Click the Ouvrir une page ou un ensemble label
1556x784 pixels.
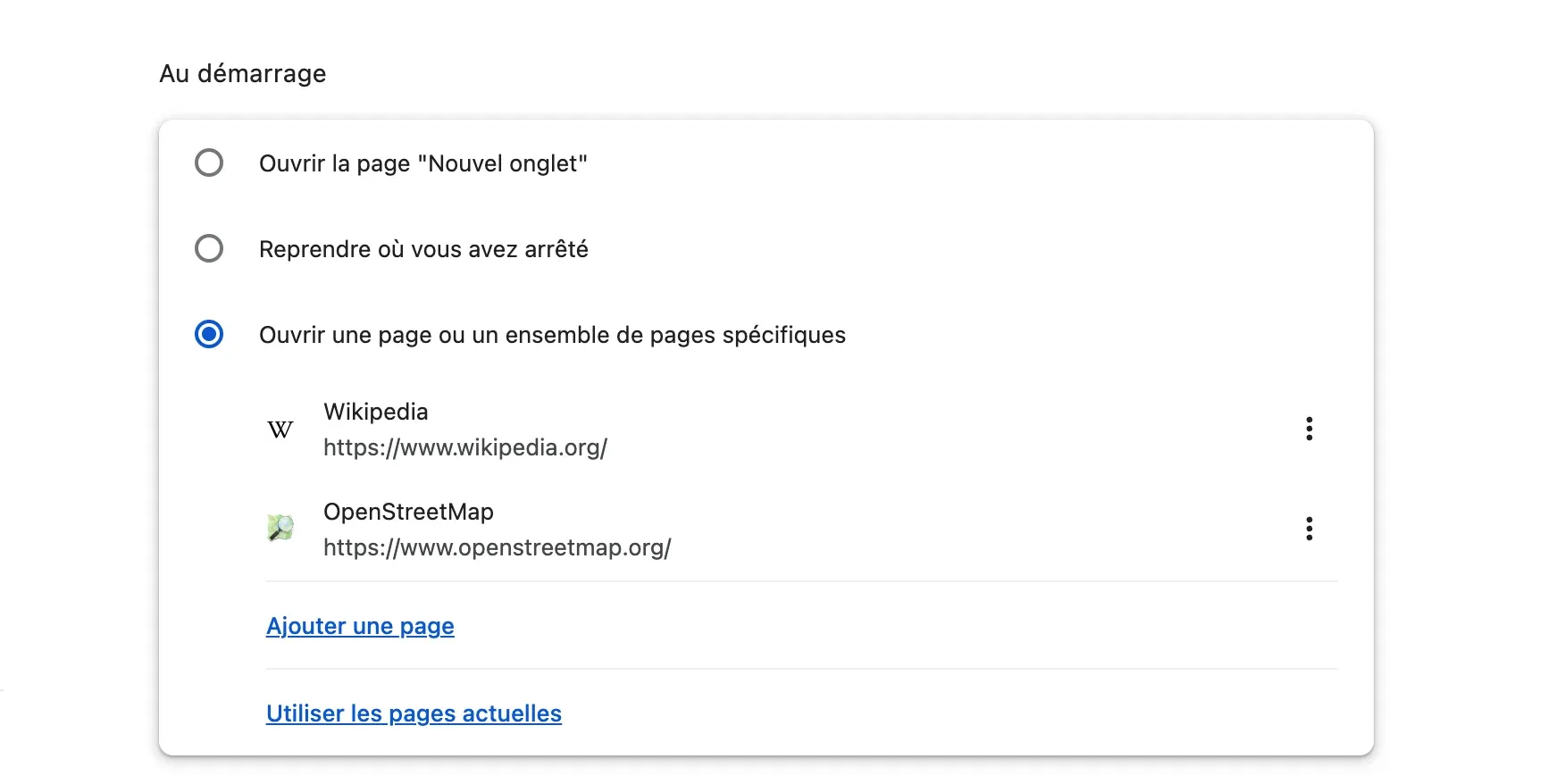tap(552, 335)
